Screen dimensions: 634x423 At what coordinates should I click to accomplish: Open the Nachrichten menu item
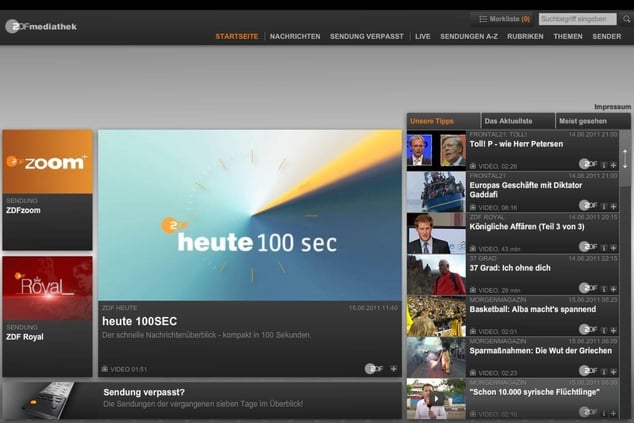pos(295,36)
